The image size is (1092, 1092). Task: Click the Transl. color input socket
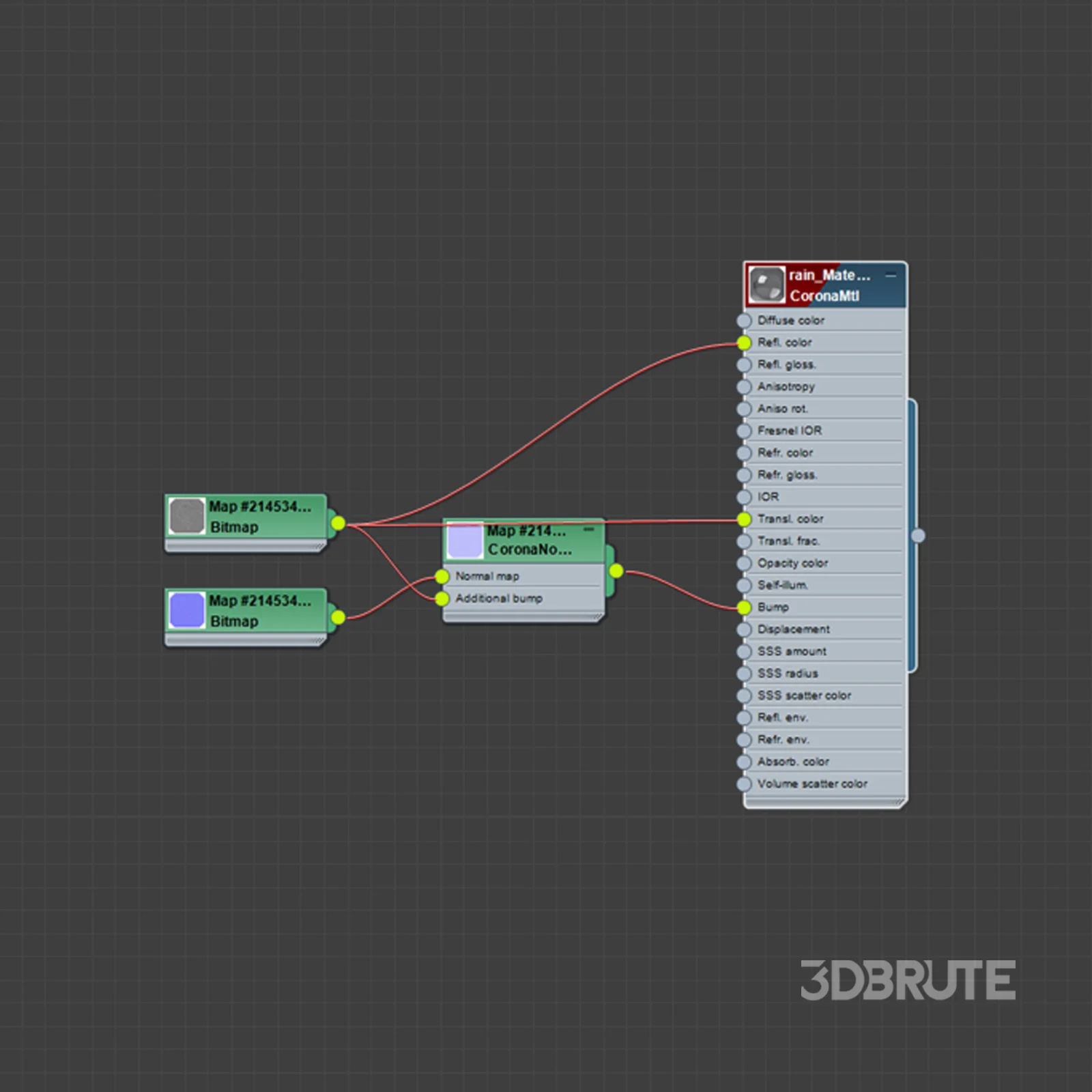tap(744, 519)
